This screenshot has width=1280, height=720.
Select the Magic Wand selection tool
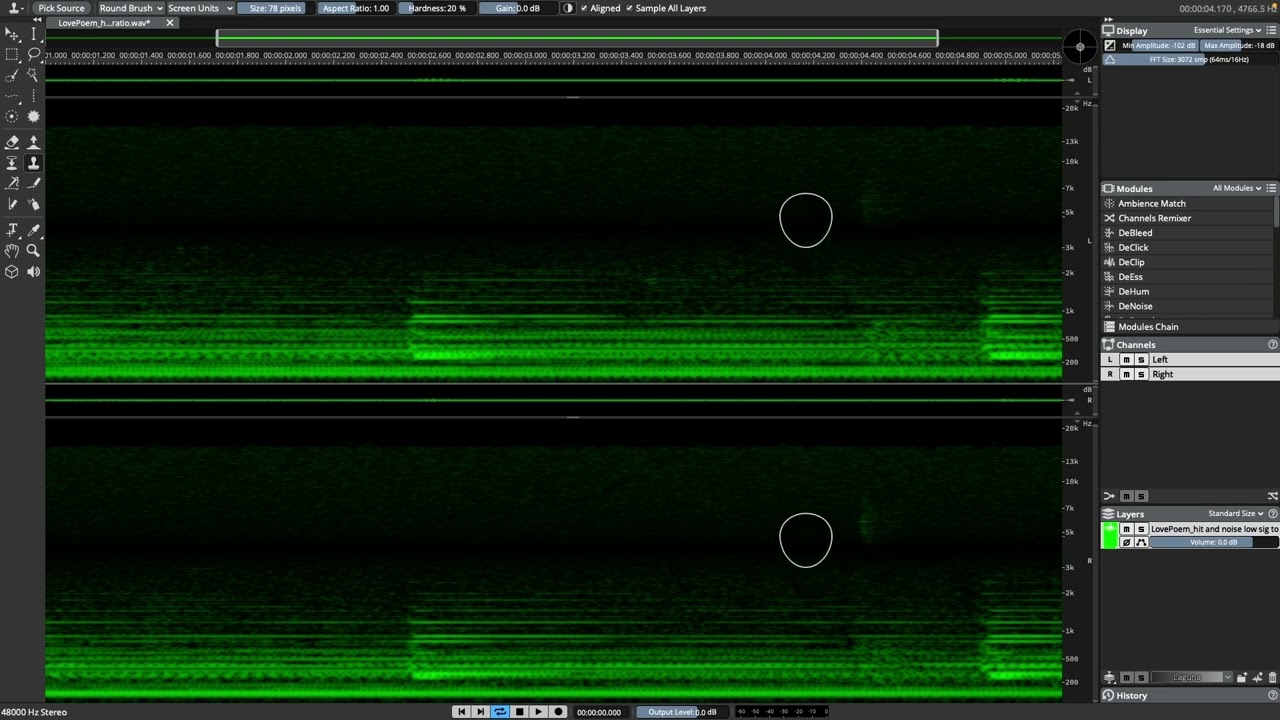(x=33, y=75)
